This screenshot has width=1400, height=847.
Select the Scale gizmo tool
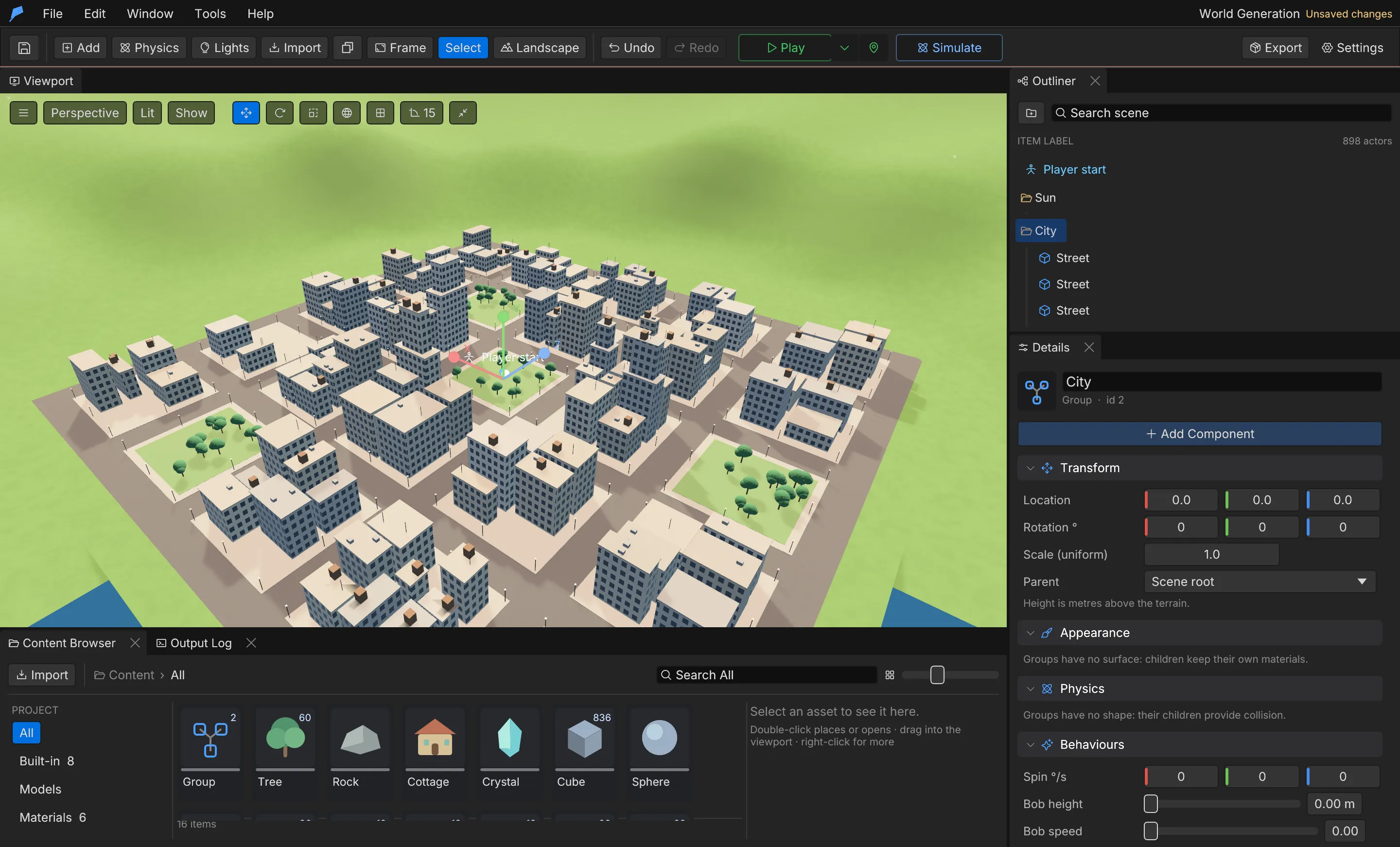pos(313,112)
